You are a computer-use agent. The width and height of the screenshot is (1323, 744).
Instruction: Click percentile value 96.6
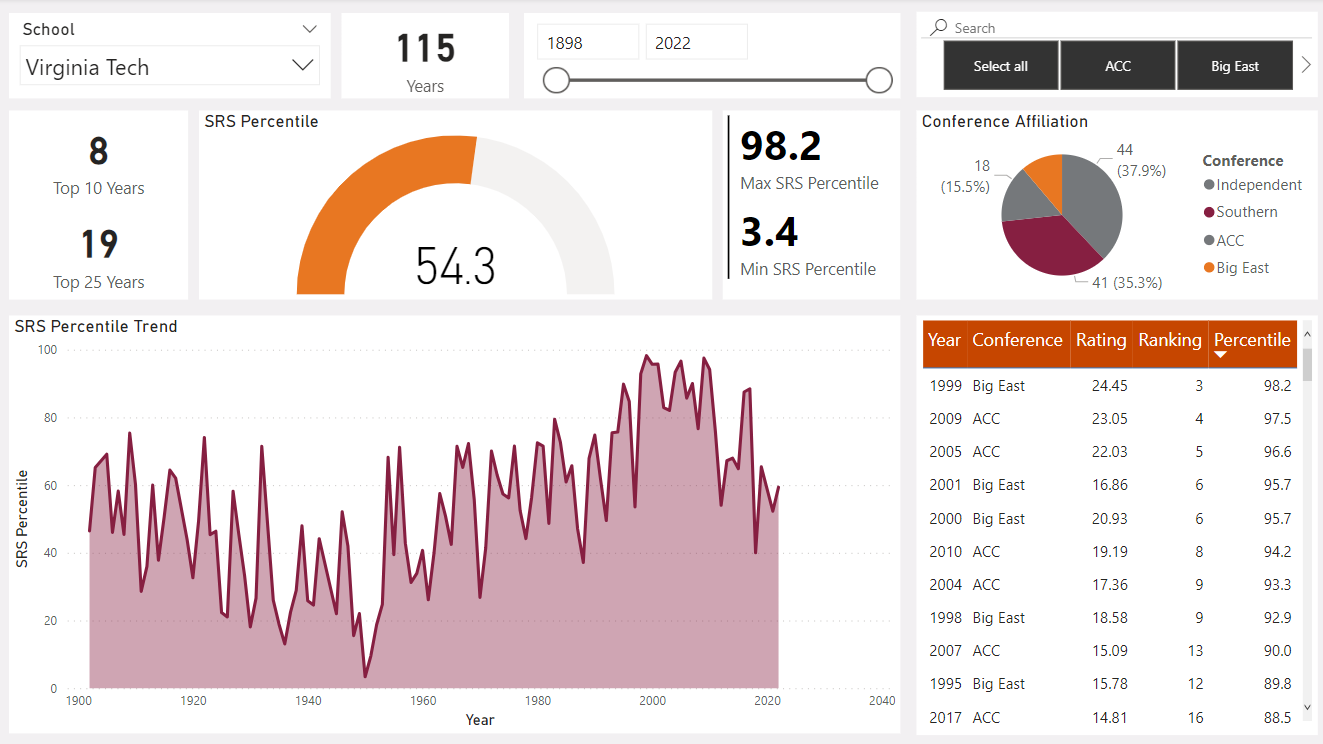click(x=1277, y=452)
